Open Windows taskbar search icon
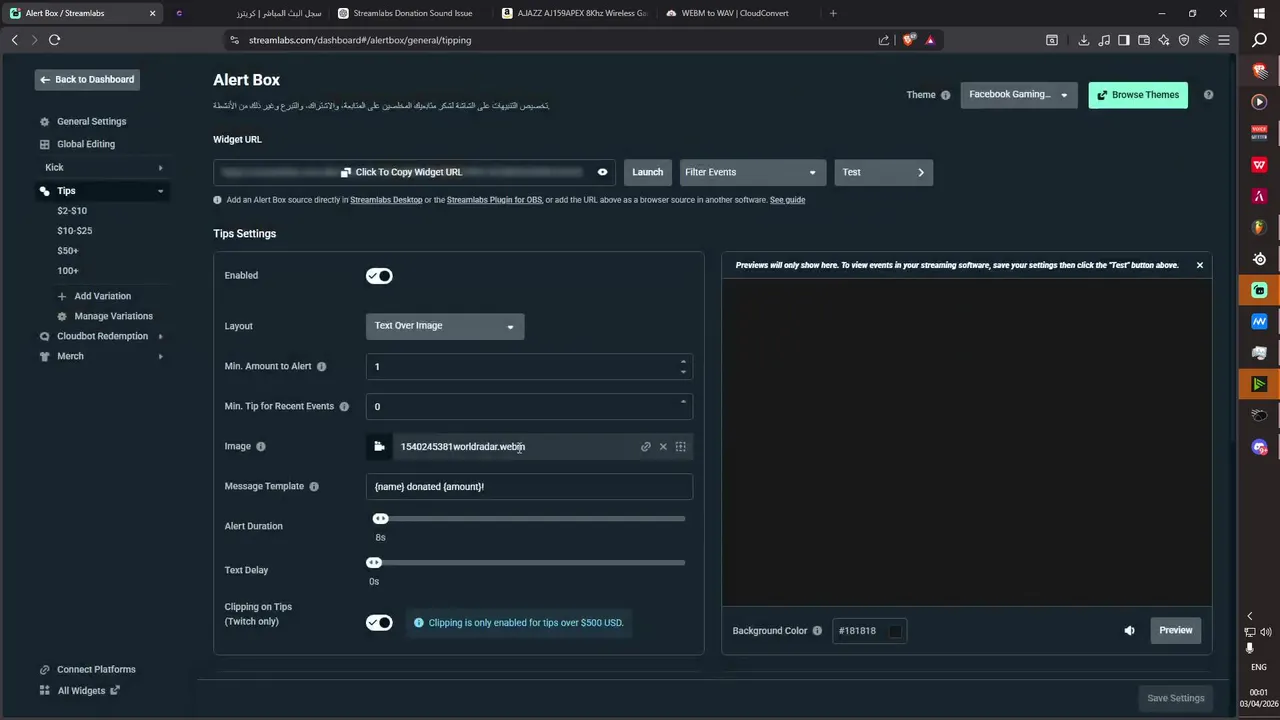The width and height of the screenshot is (1280, 720). click(x=1260, y=40)
